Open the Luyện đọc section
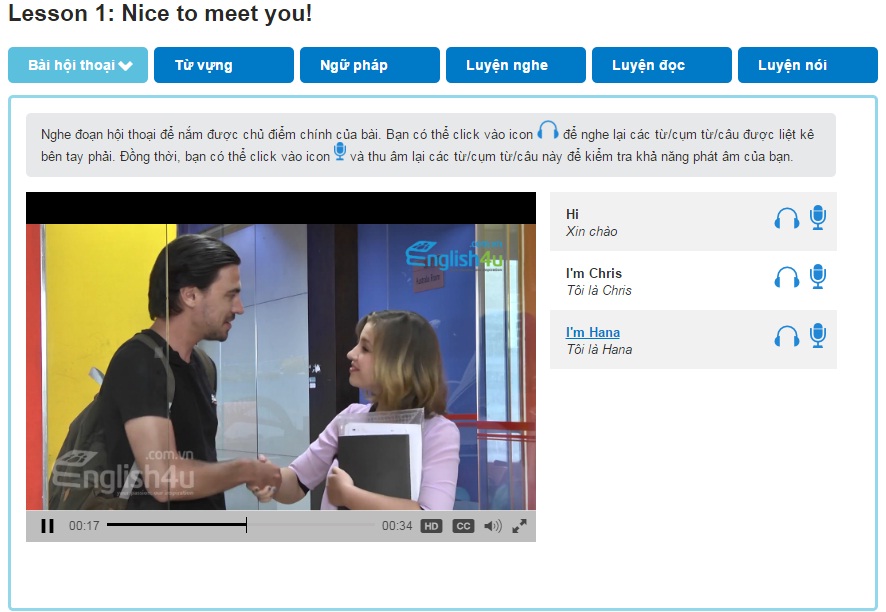Screen dimensions: 886x612 [662, 65]
